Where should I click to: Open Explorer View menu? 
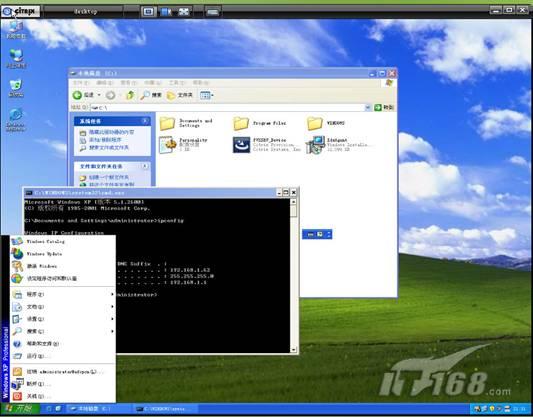tap(128, 83)
